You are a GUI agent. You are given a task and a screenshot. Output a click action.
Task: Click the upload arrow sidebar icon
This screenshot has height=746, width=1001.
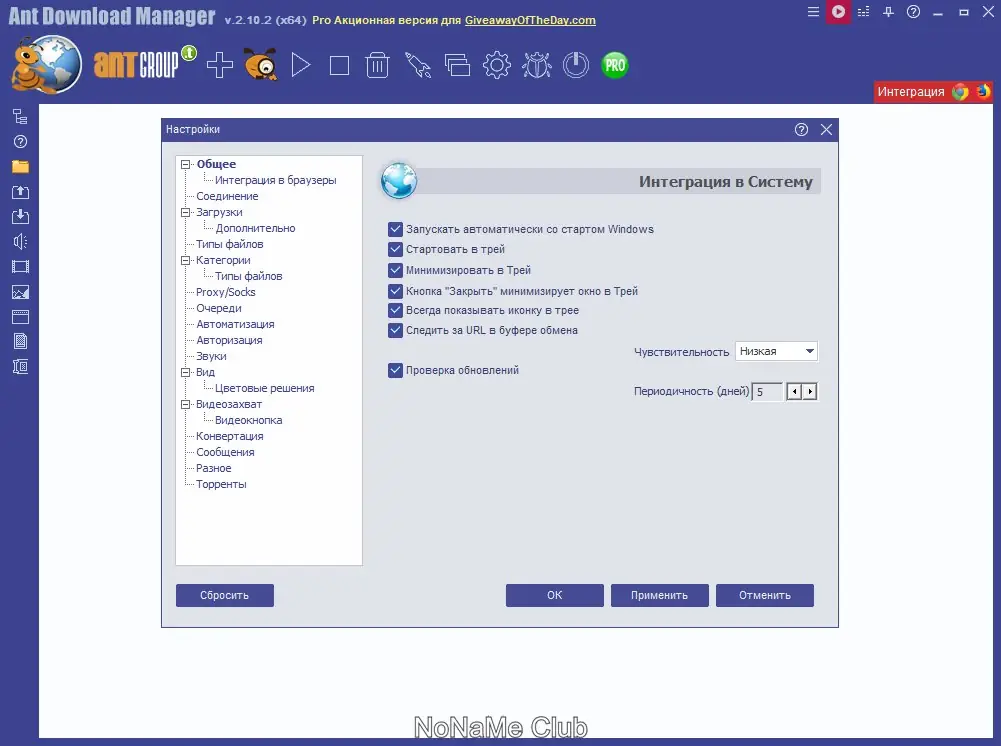click(20, 191)
